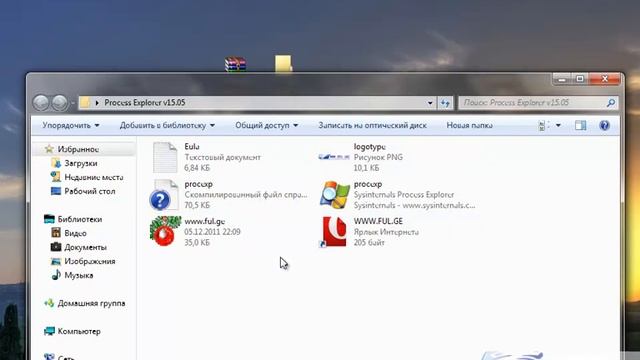Viewport: 640px width, 360px height.
Task: Click the refresh button beside the address bar
Action: click(445, 103)
